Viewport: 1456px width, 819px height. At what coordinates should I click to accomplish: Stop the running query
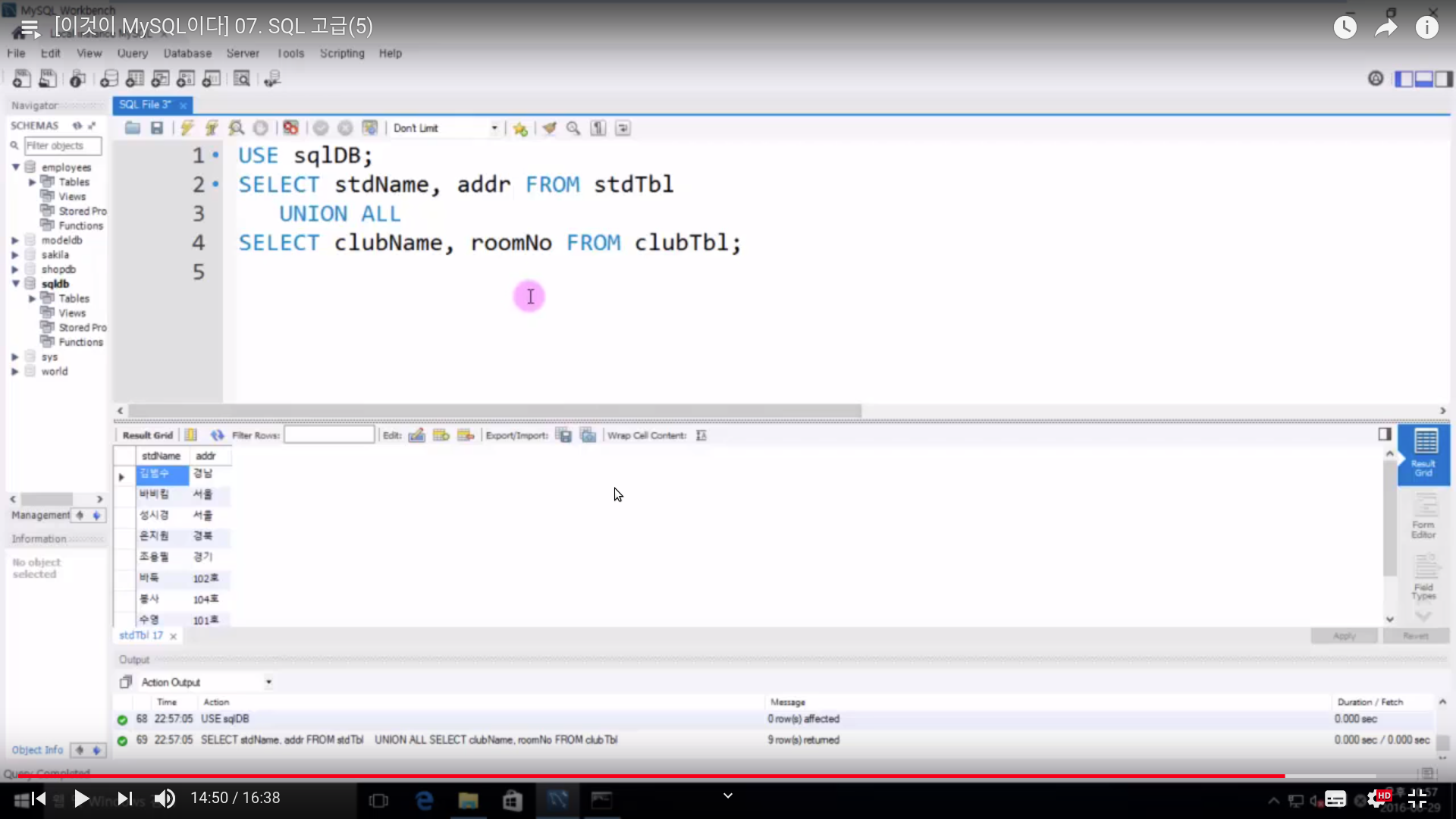click(260, 128)
